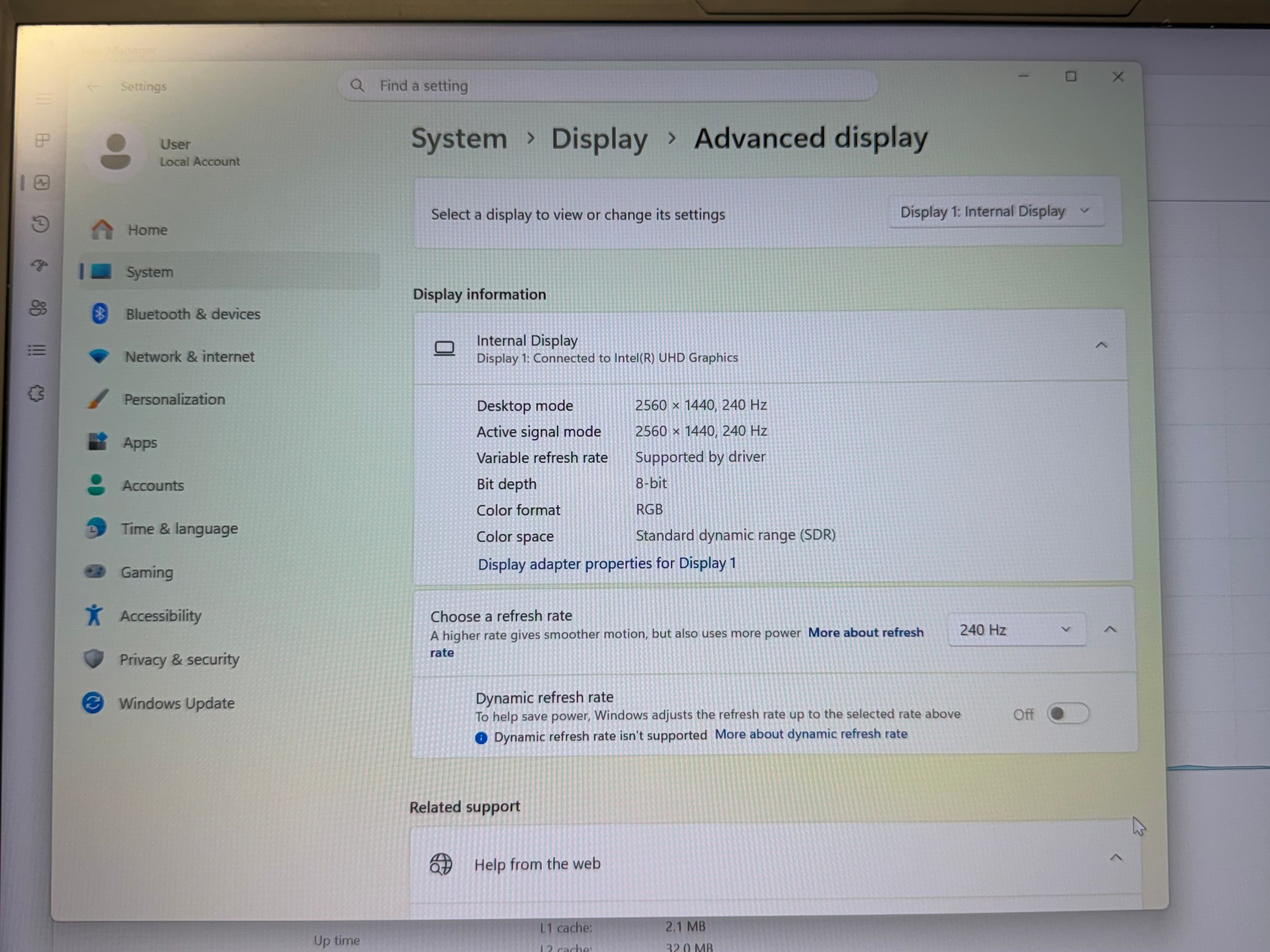The image size is (1270, 952).
Task: Click the blue info icon by Dynamic refresh rate
Action: 481,738
